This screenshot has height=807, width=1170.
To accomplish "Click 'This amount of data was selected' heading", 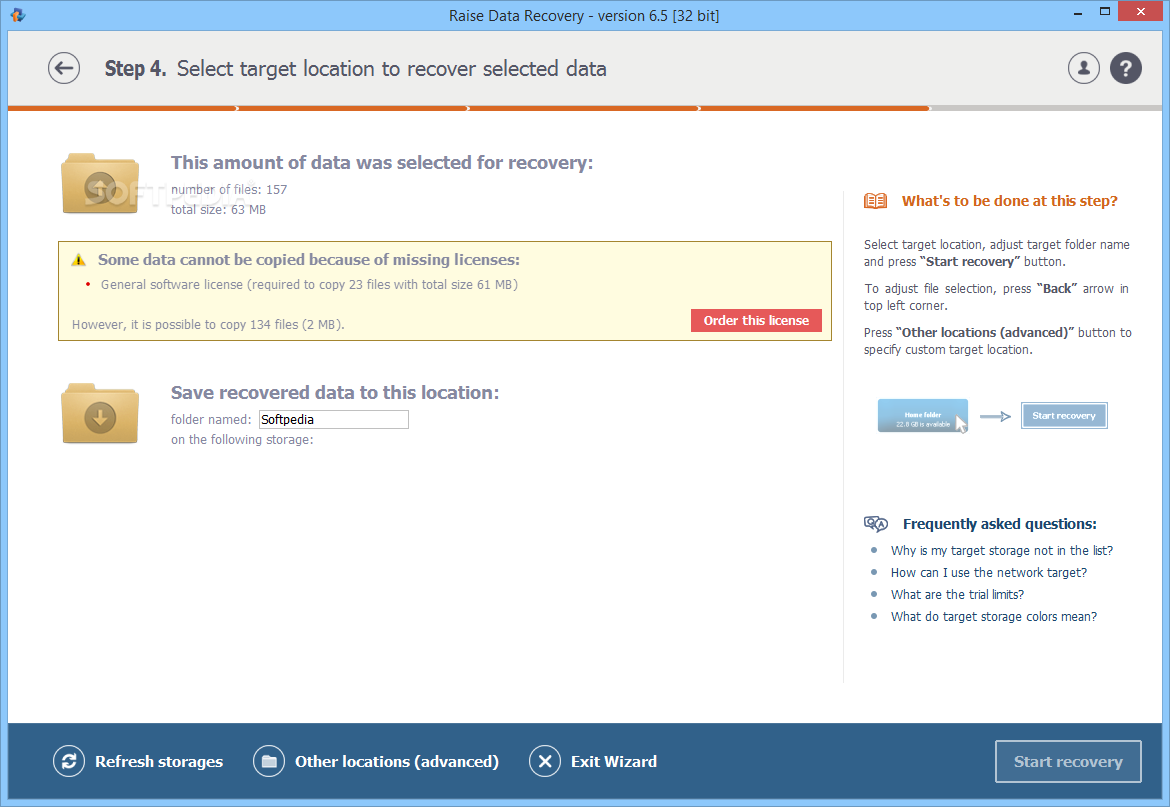I will point(382,163).
